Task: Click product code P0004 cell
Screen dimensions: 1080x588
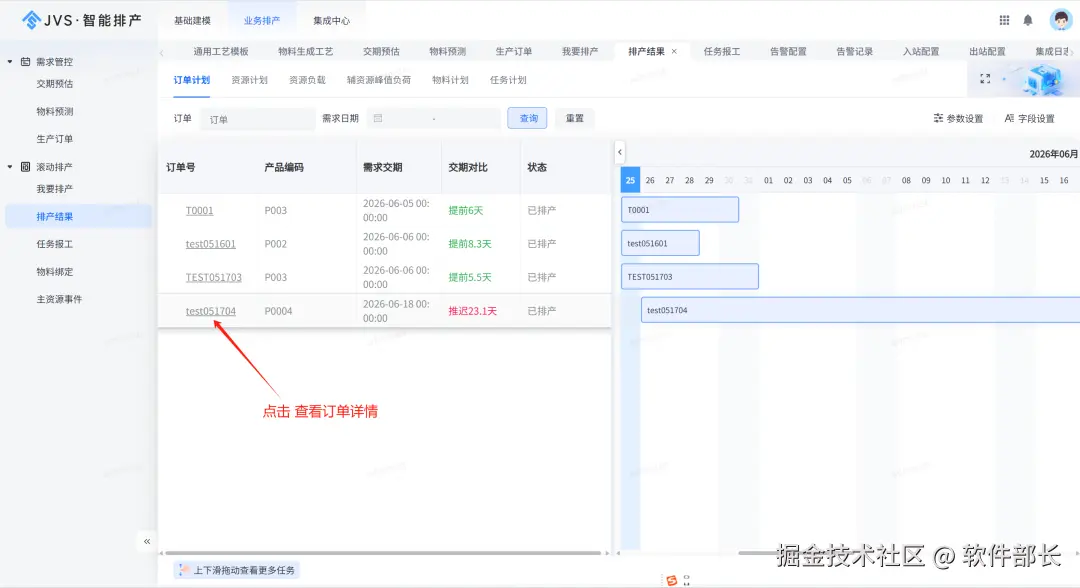Action: pyautogui.click(x=278, y=311)
